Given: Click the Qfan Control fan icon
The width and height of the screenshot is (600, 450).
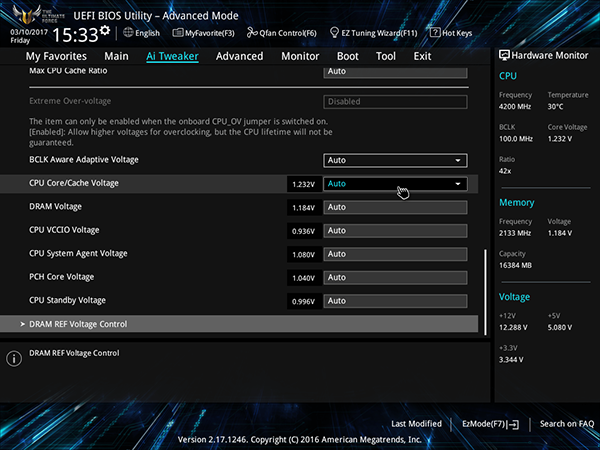Looking at the screenshot, I should [252, 33].
